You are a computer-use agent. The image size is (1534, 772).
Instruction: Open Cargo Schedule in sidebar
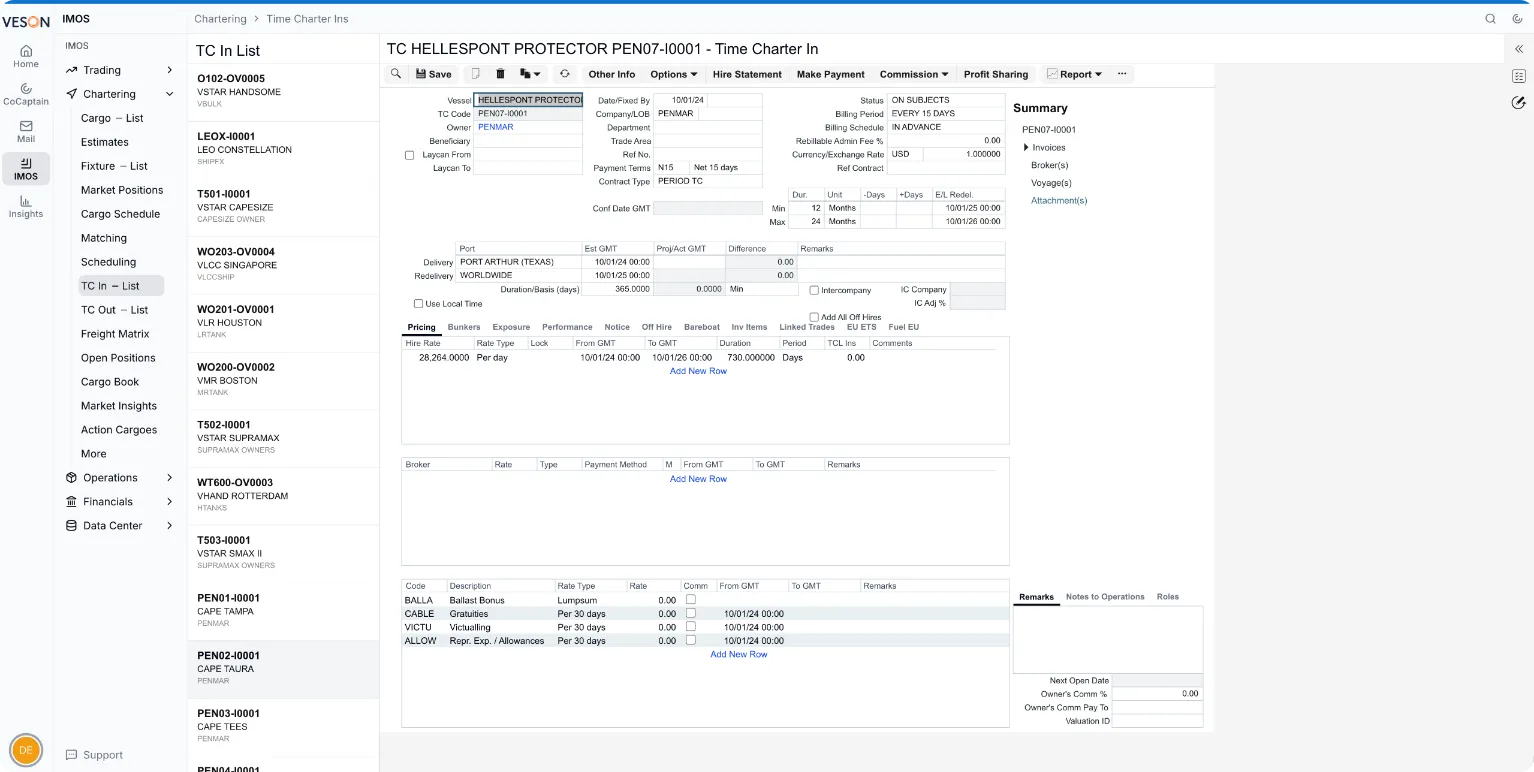[x=120, y=214]
